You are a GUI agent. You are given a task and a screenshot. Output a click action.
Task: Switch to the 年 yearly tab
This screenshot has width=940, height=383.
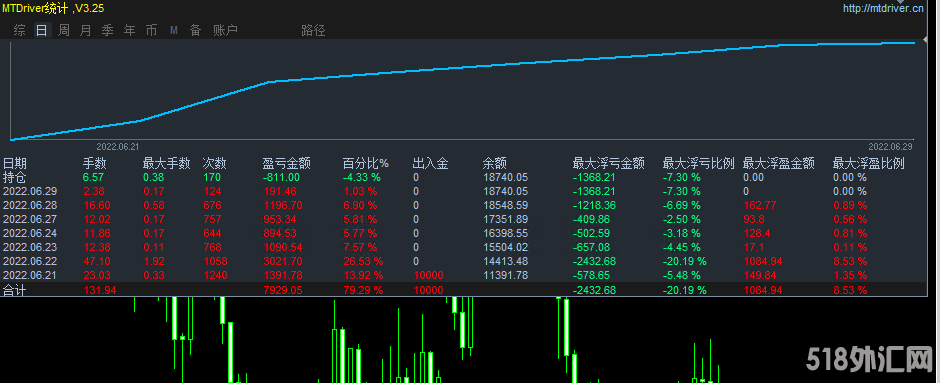(x=129, y=30)
